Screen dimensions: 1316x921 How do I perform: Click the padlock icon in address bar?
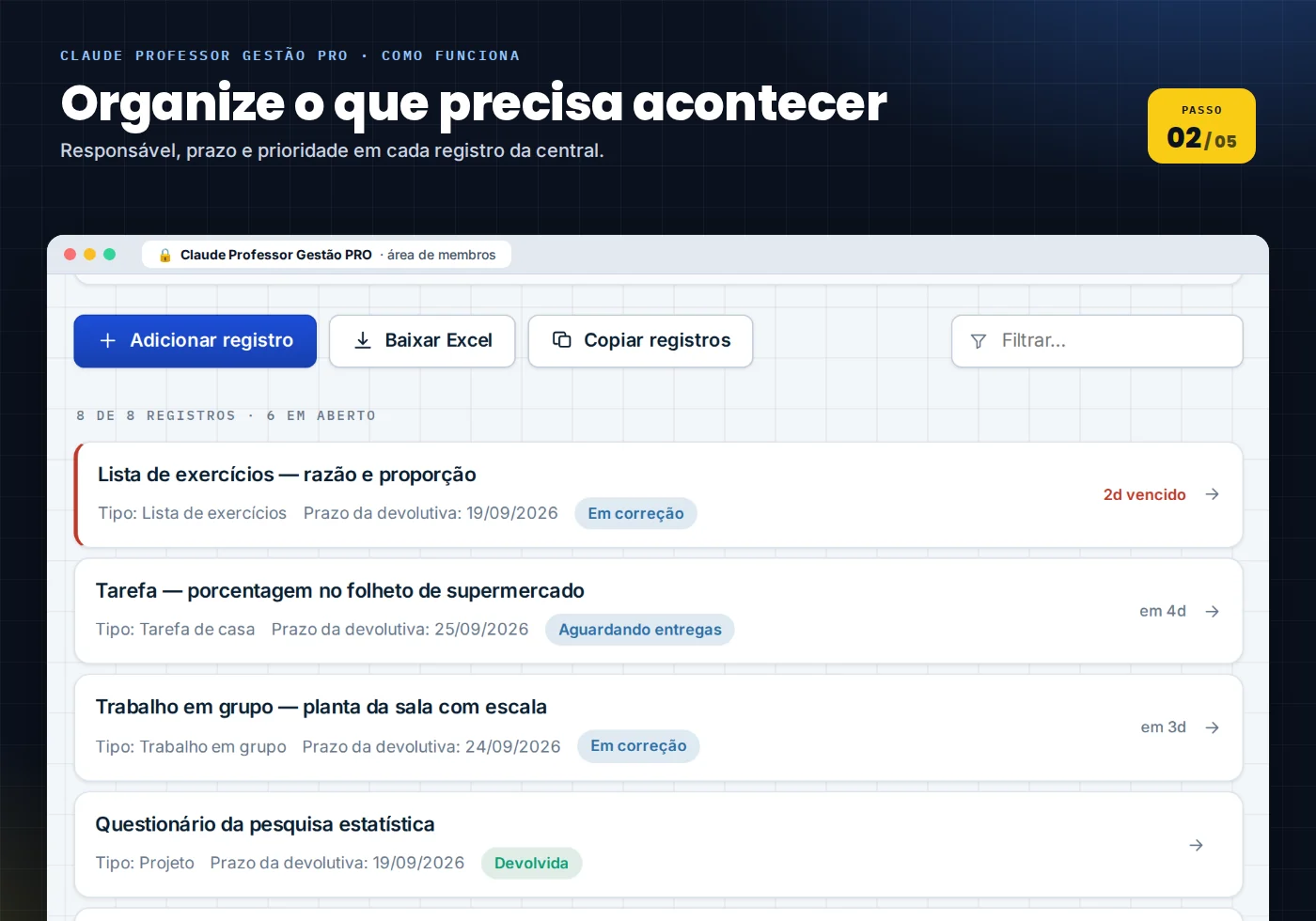(165, 255)
